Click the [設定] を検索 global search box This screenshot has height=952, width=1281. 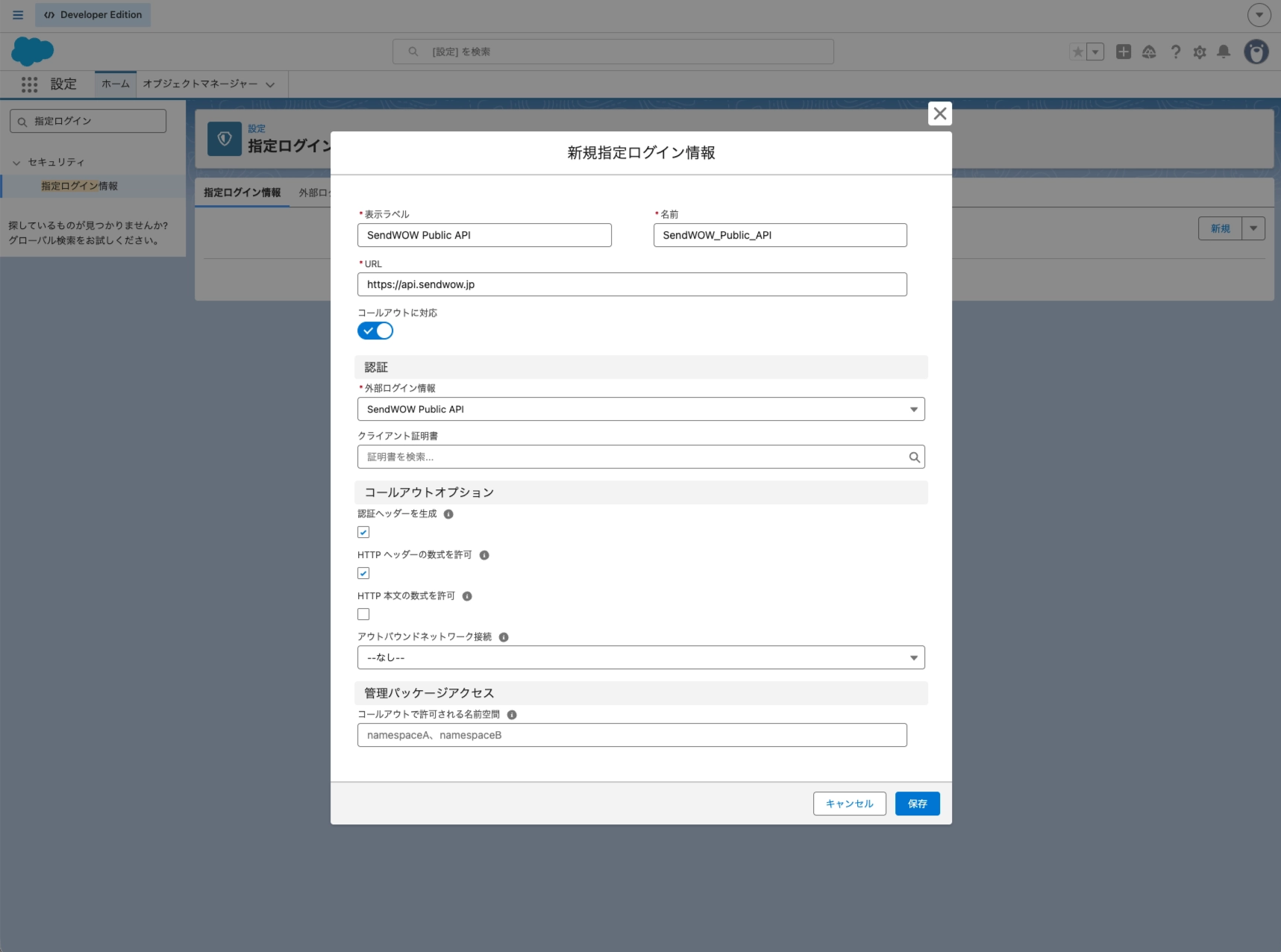[613, 51]
